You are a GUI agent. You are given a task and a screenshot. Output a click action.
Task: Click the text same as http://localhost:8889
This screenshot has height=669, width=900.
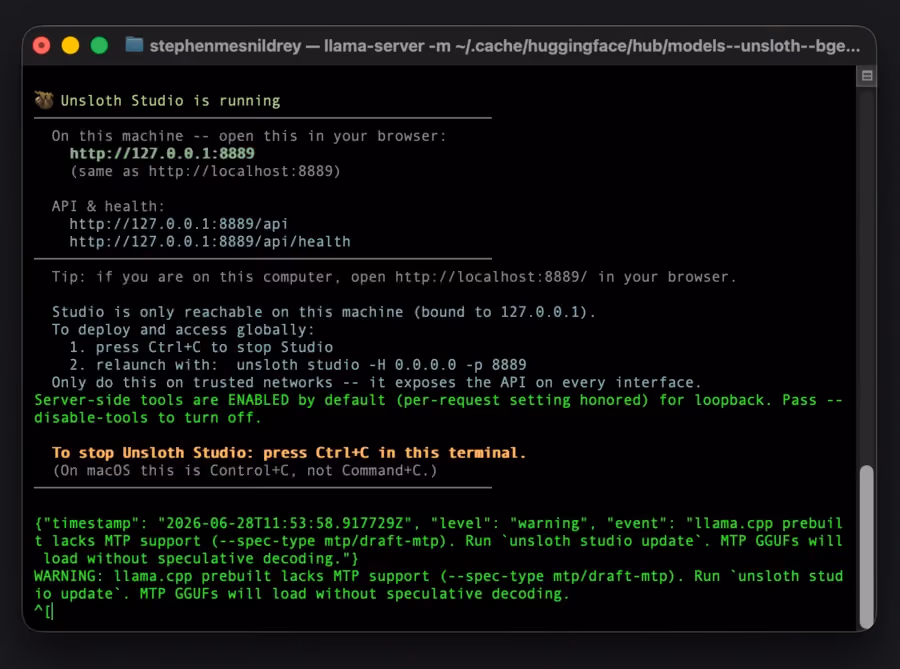pos(205,171)
